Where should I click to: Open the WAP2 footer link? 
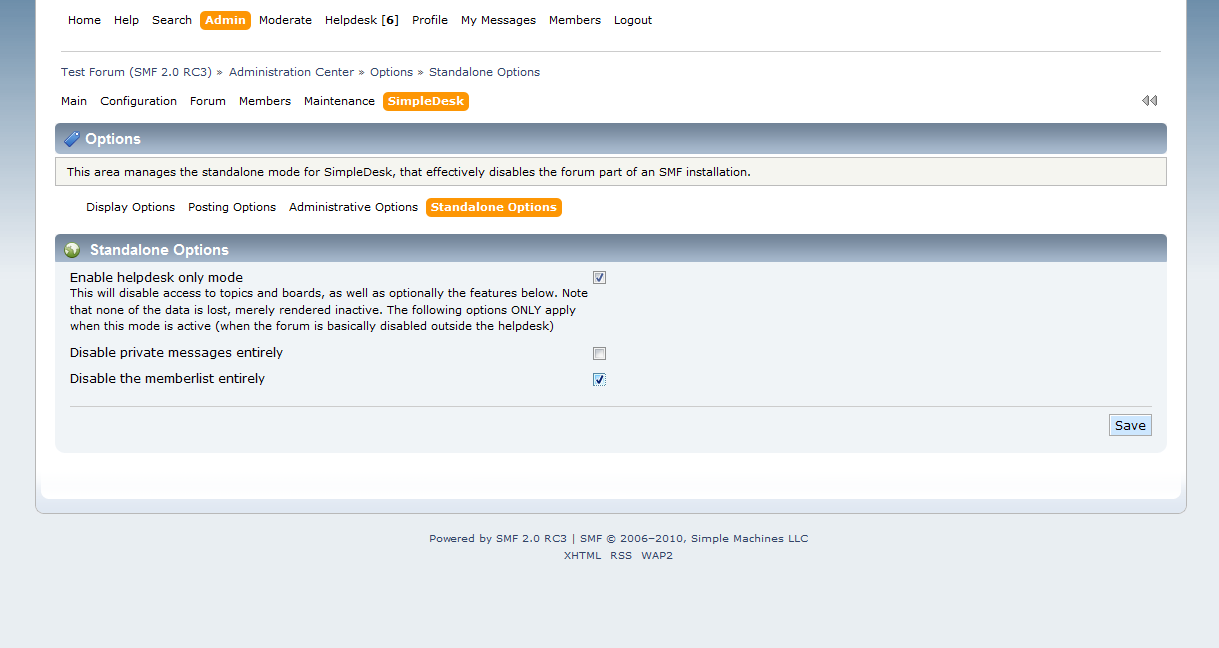pyautogui.click(x=657, y=555)
